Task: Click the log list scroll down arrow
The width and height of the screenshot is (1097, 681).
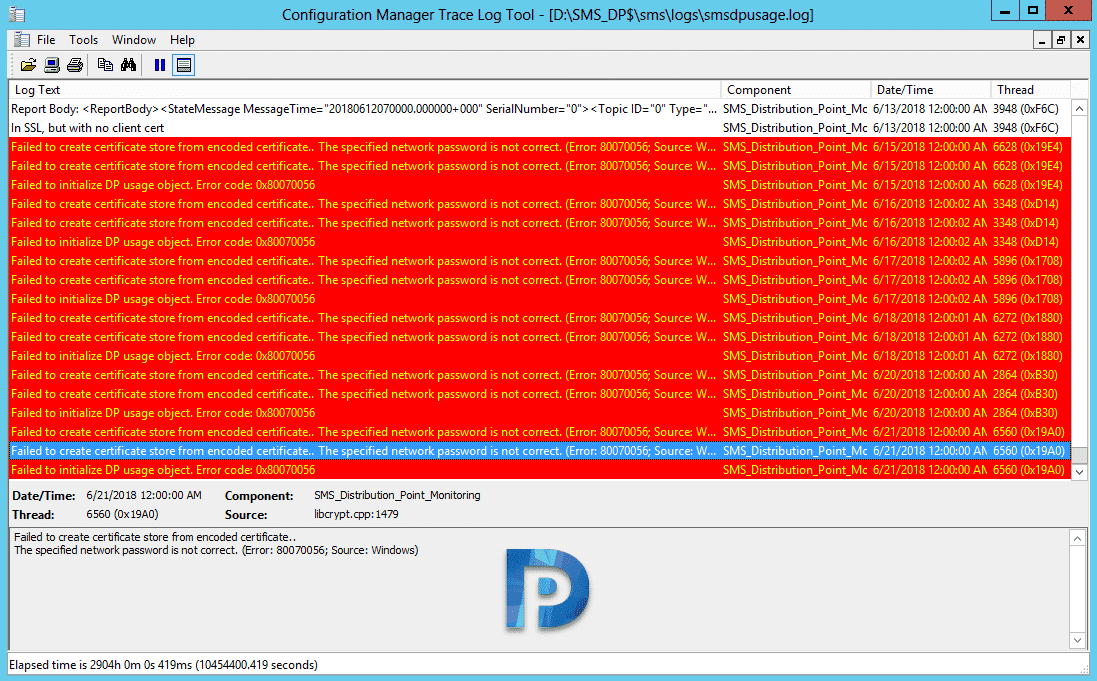Action: tap(1080, 471)
